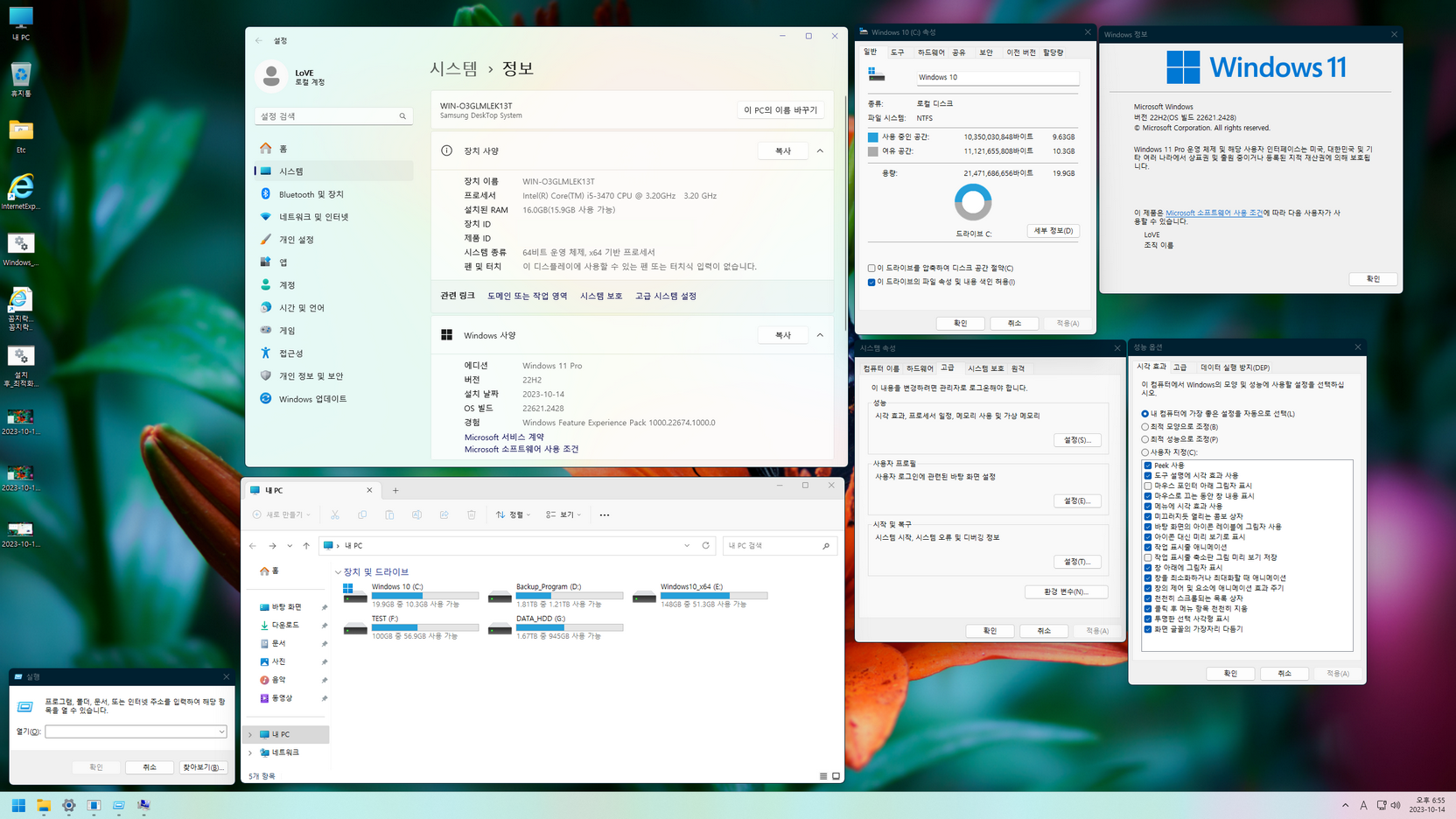This screenshot has height=819, width=1456.
Task: Check 작업 표시줄 축소판 그림 미리 보기 저장
Action: click(x=1148, y=557)
